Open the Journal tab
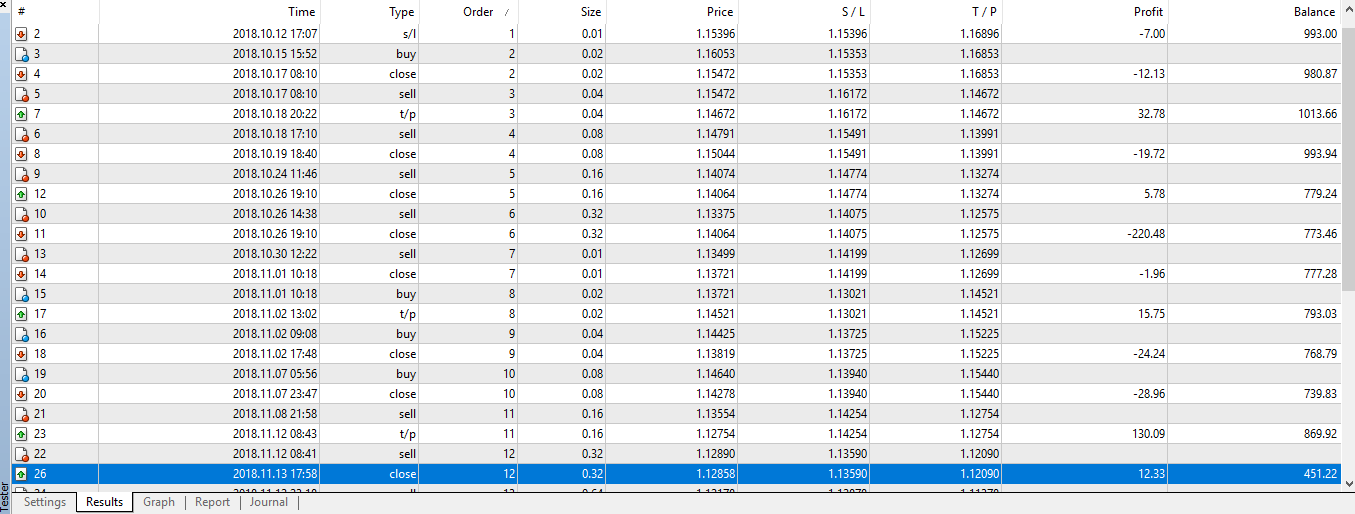The height and width of the screenshot is (514, 1355). click(x=268, y=502)
